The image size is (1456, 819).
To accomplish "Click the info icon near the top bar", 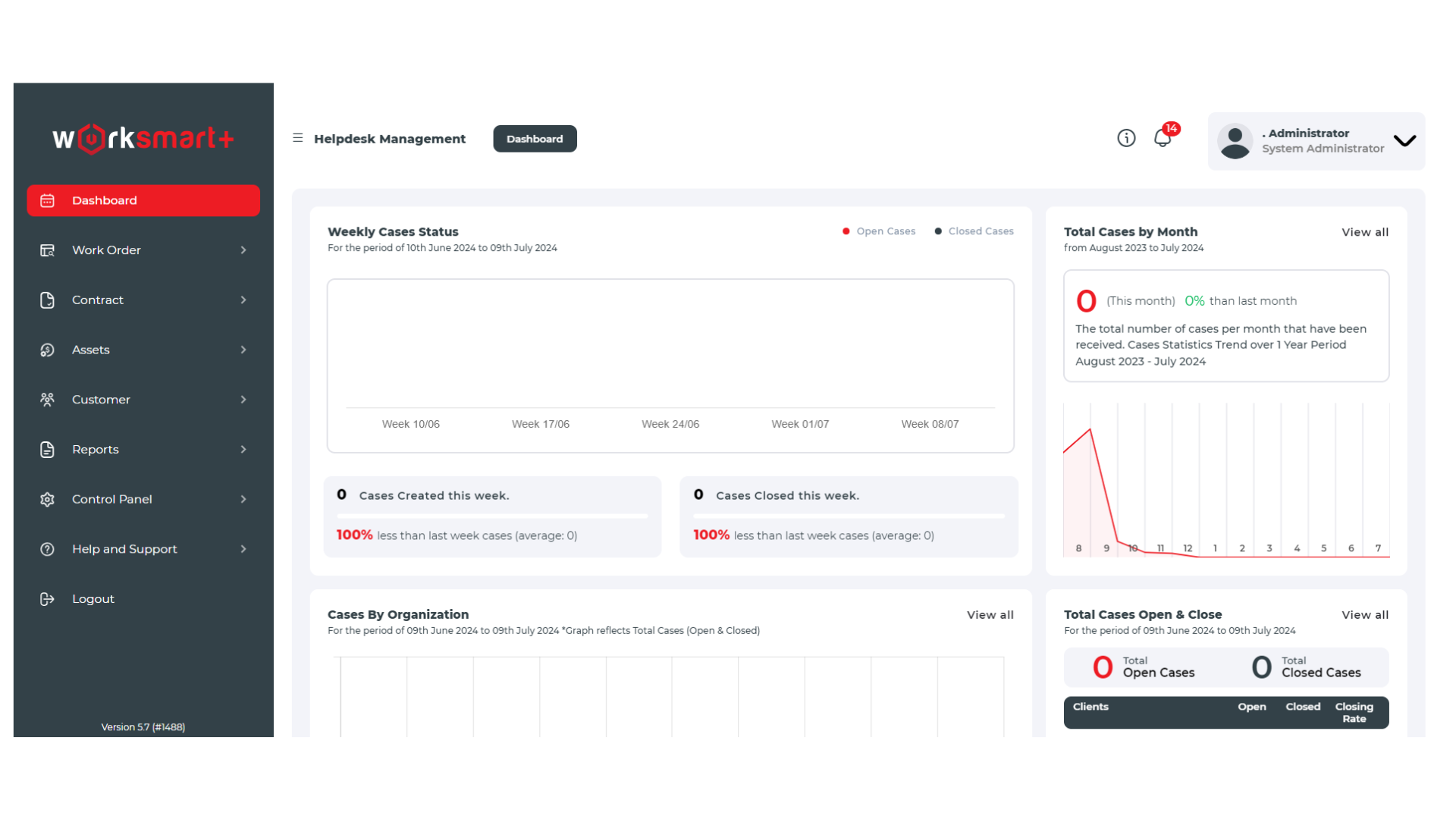I will click(1126, 138).
